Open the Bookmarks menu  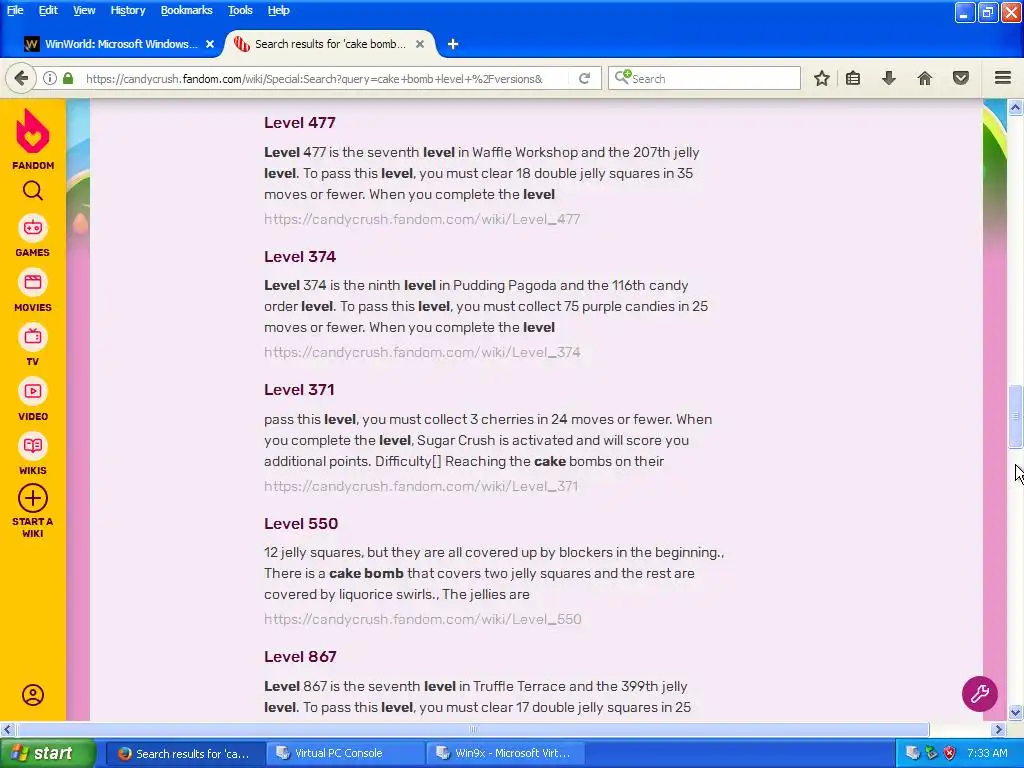tap(186, 10)
